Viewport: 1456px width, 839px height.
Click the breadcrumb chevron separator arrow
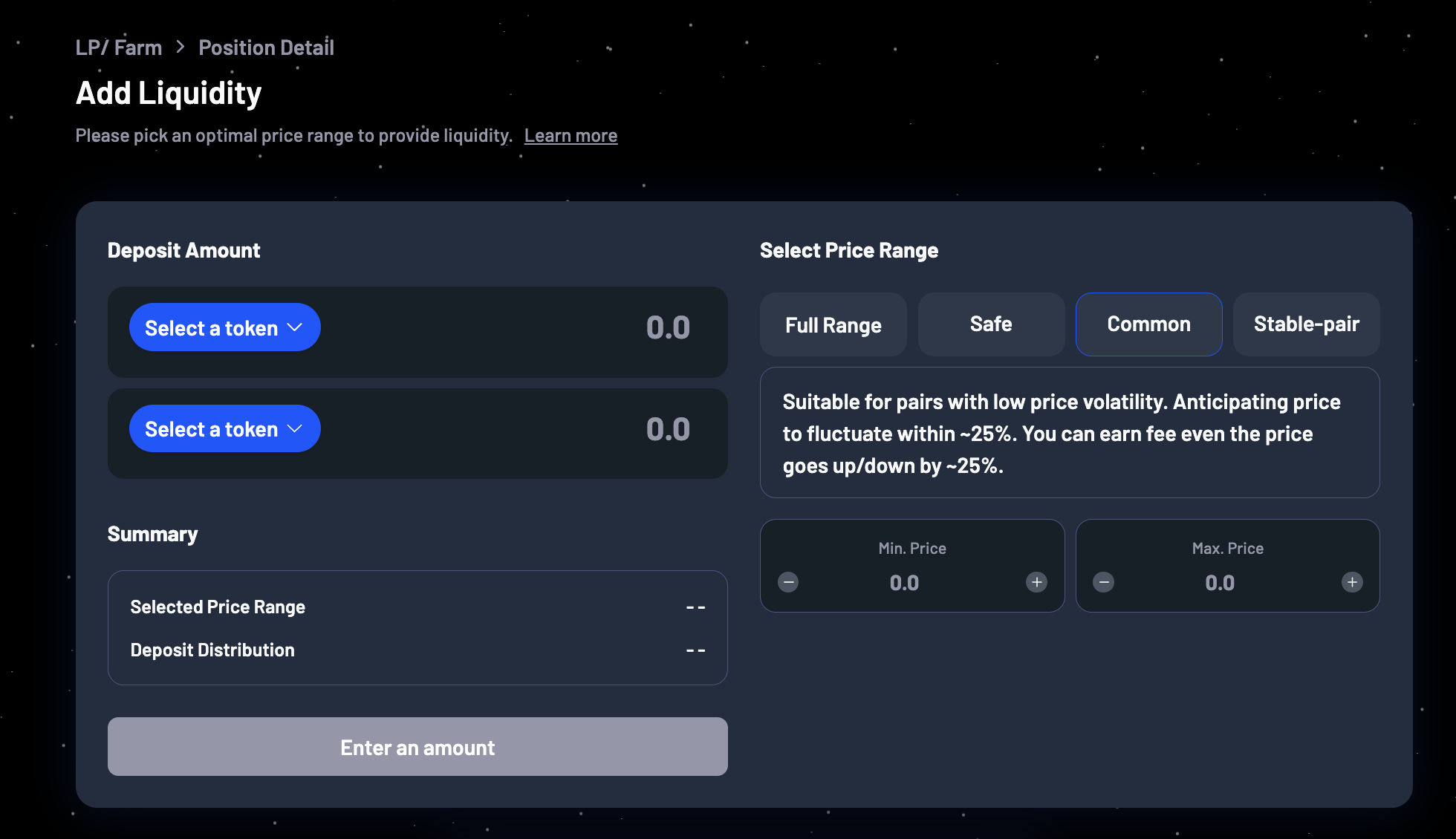point(181,48)
